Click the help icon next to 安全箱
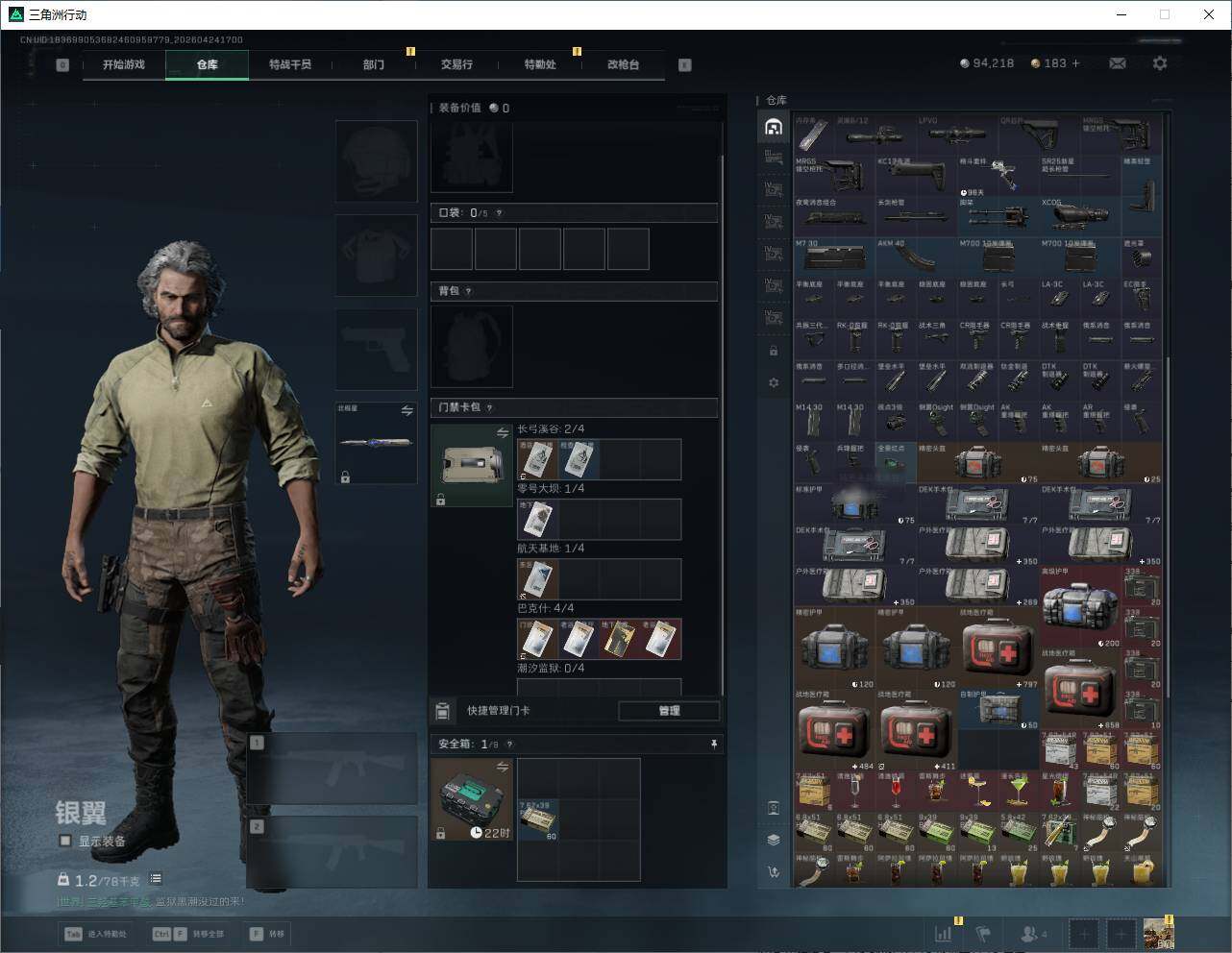Viewport: 1232px width, 953px height. coord(509,744)
